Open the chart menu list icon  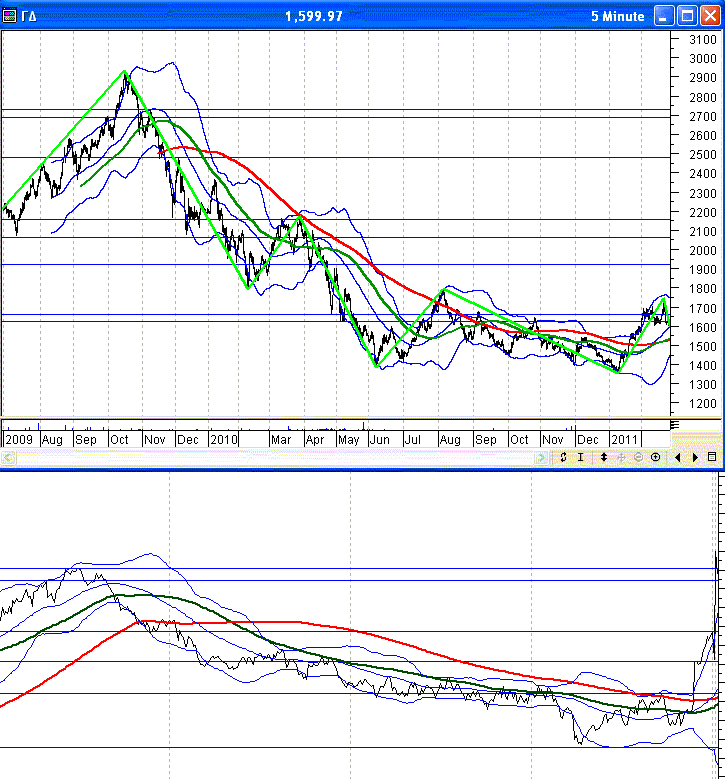712,457
